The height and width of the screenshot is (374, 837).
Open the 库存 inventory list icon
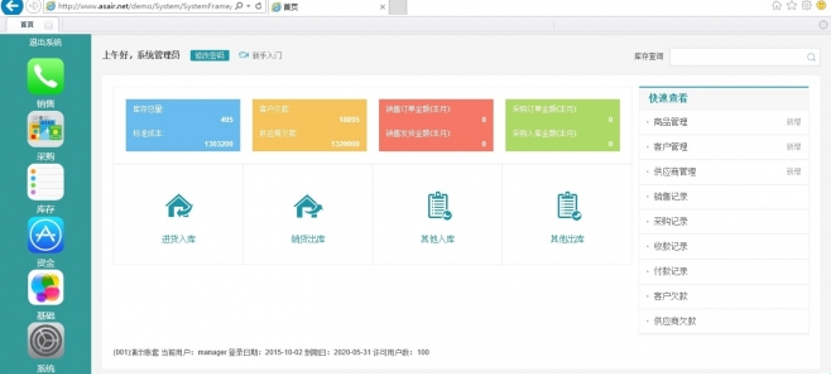pos(45,182)
